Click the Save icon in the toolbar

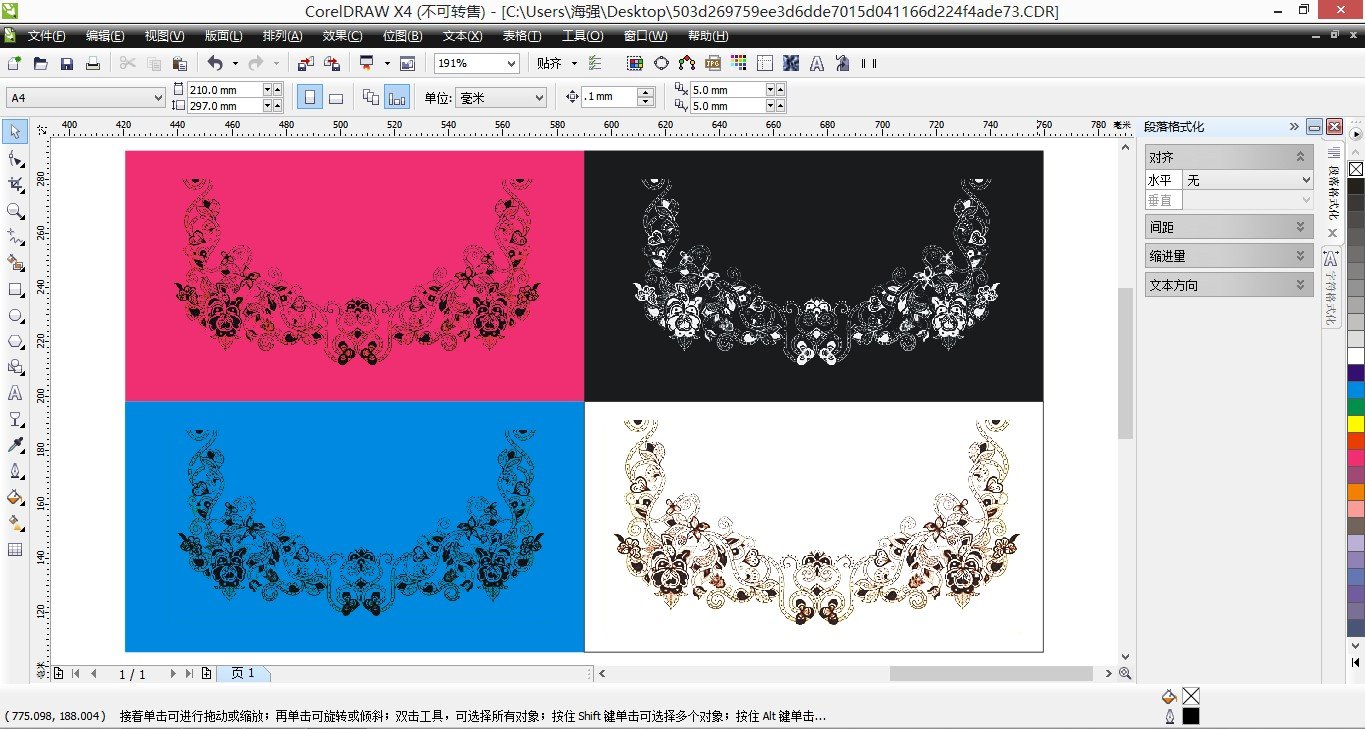click(67, 64)
